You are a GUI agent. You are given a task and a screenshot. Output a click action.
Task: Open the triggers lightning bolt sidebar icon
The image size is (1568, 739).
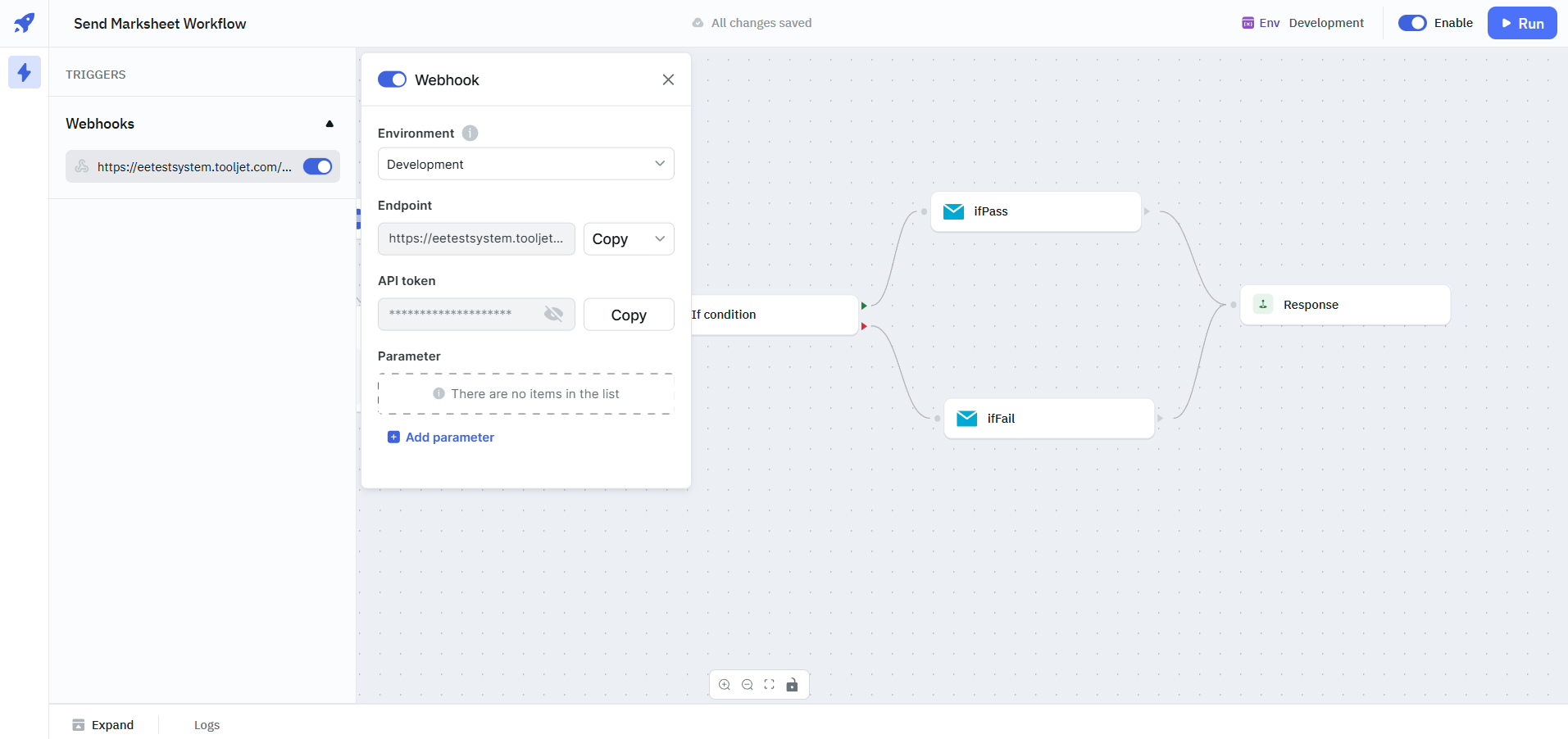[x=25, y=73]
